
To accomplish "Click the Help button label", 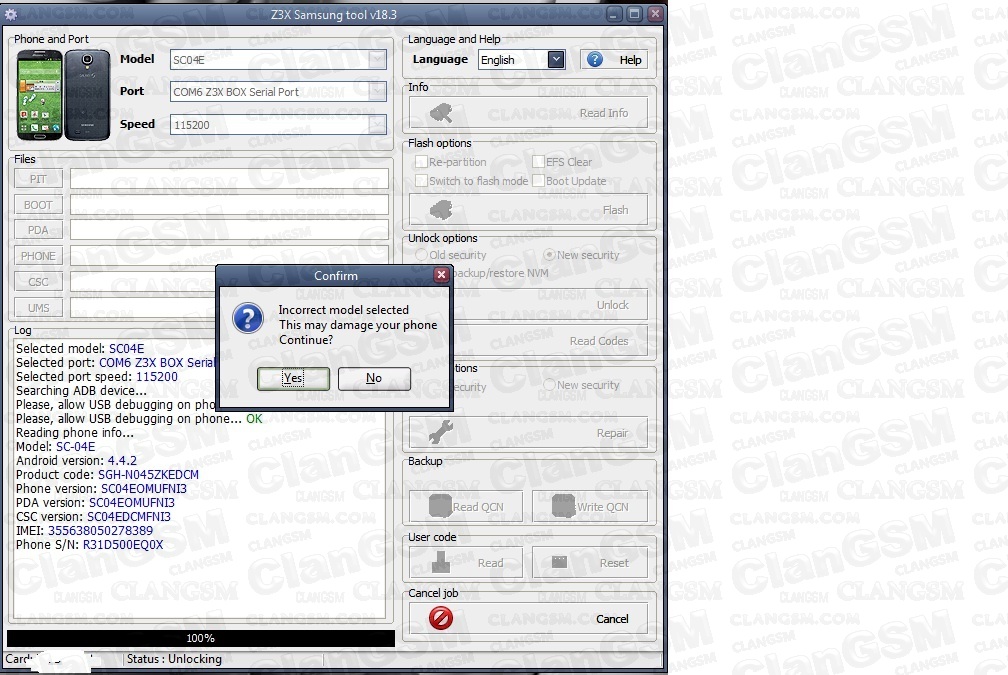I will pos(630,60).
